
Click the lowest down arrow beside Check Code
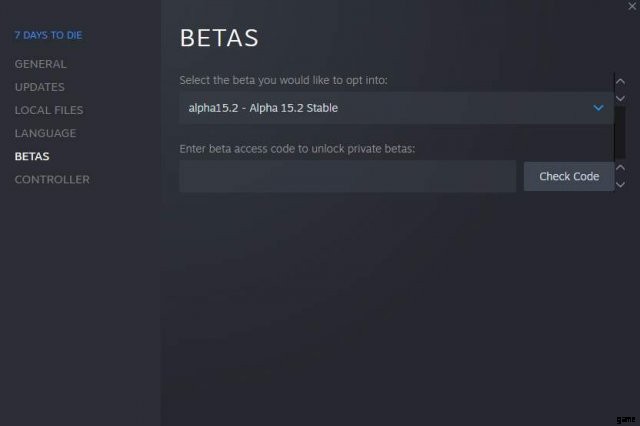click(x=620, y=185)
